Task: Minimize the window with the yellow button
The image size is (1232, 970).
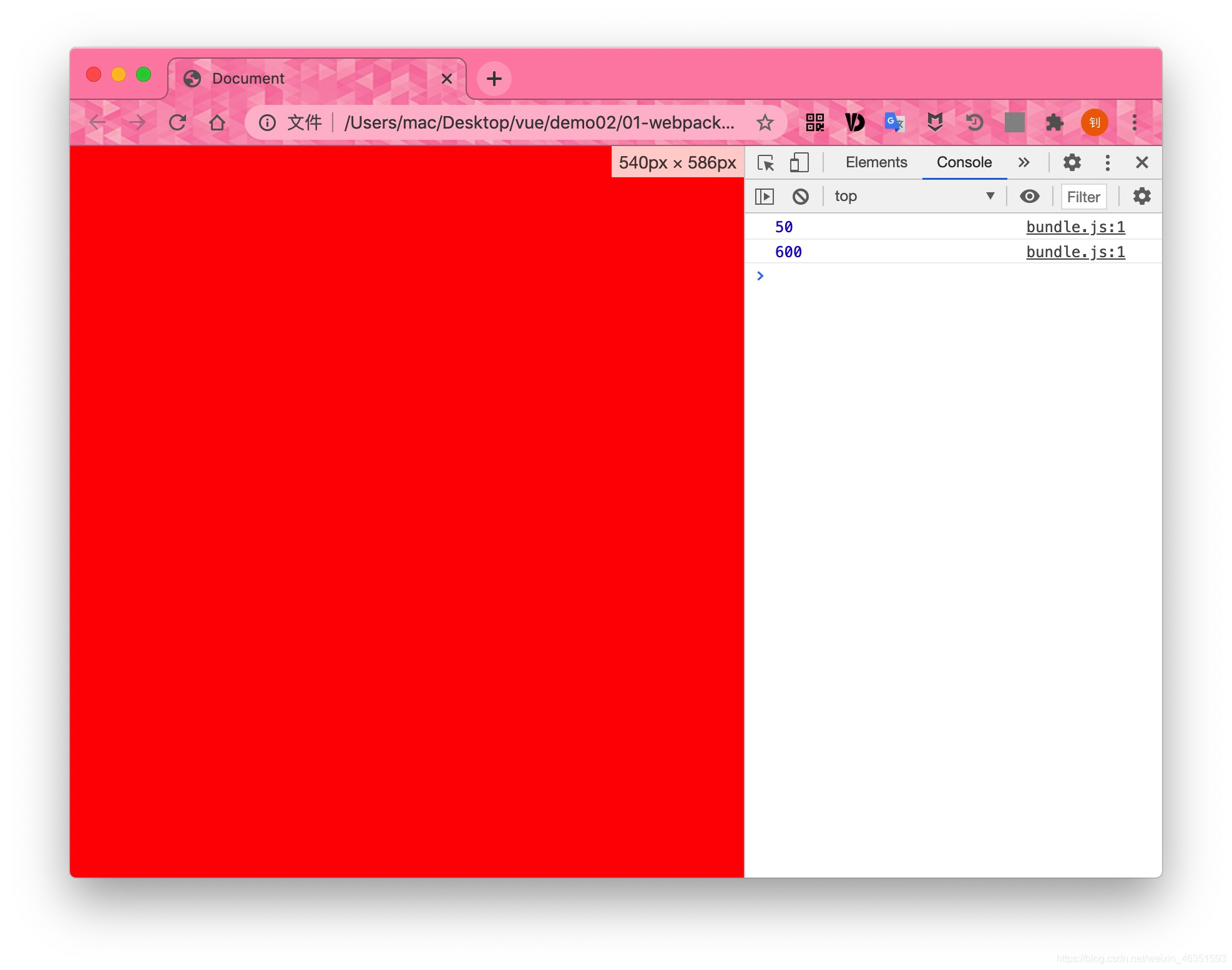Action: coord(119,75)
